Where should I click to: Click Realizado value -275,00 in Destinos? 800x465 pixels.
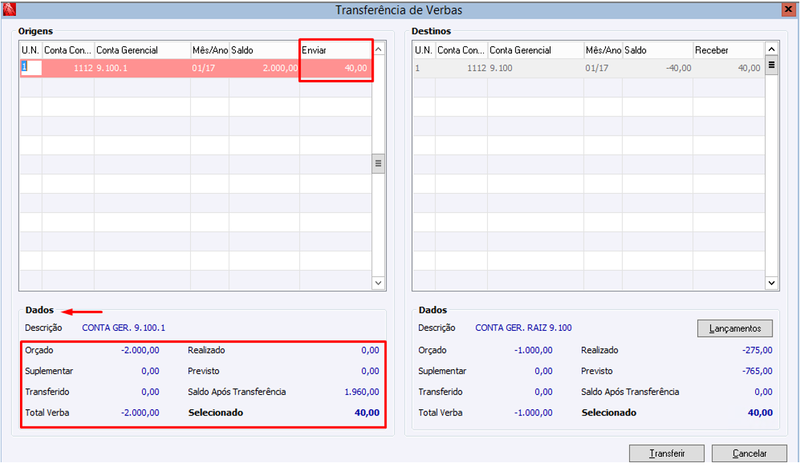[x=758, y=350]
